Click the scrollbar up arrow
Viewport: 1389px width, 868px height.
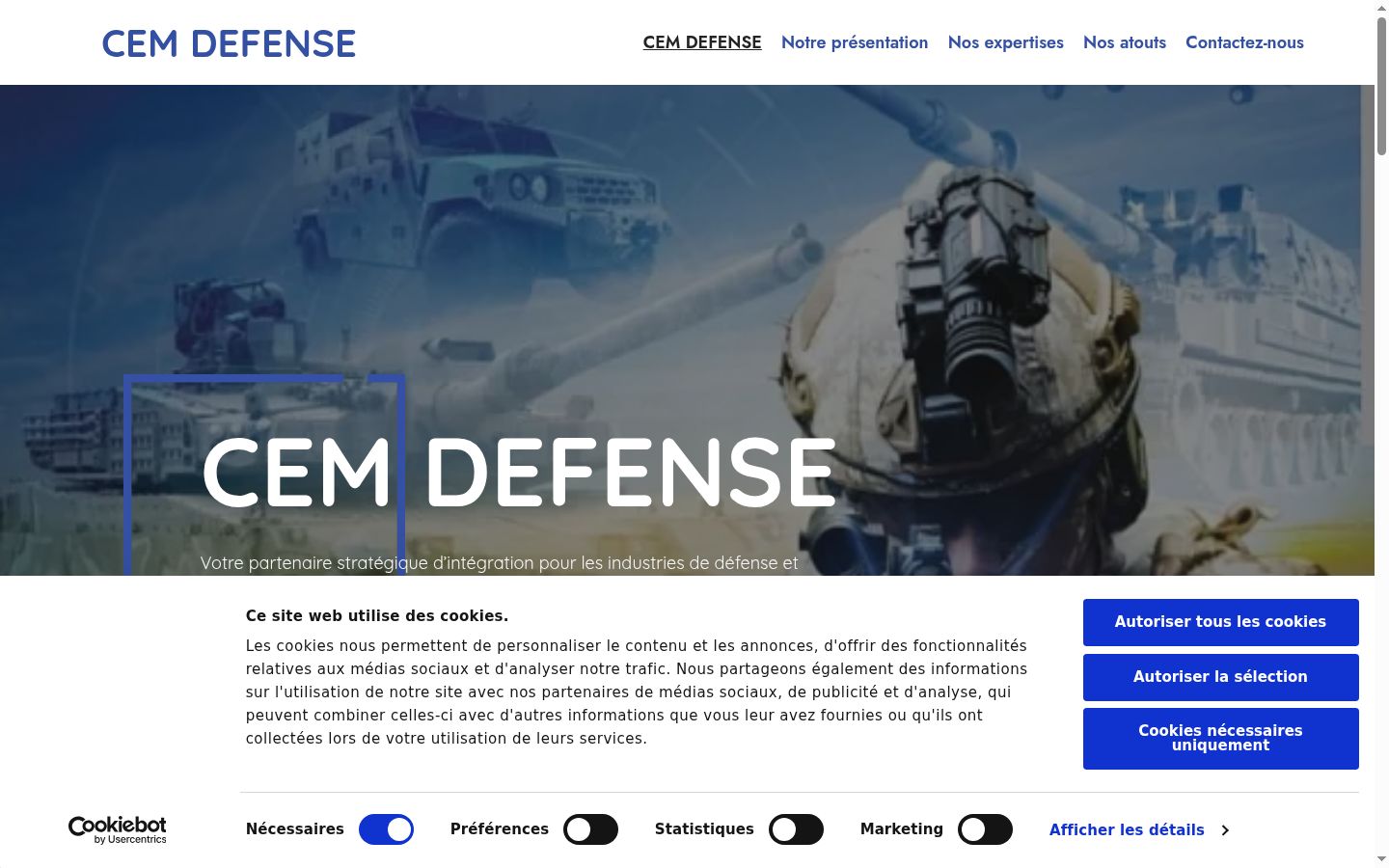click(x=1381, y=7)
